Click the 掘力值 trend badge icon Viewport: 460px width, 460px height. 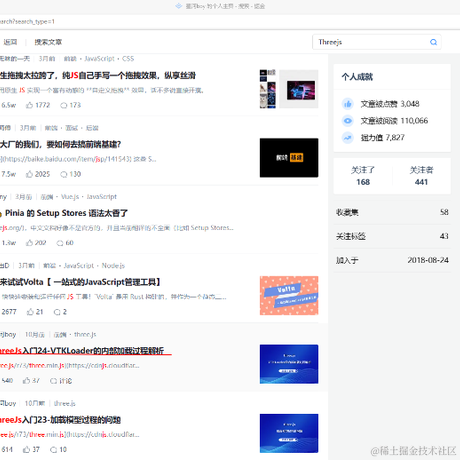[348, 137]
